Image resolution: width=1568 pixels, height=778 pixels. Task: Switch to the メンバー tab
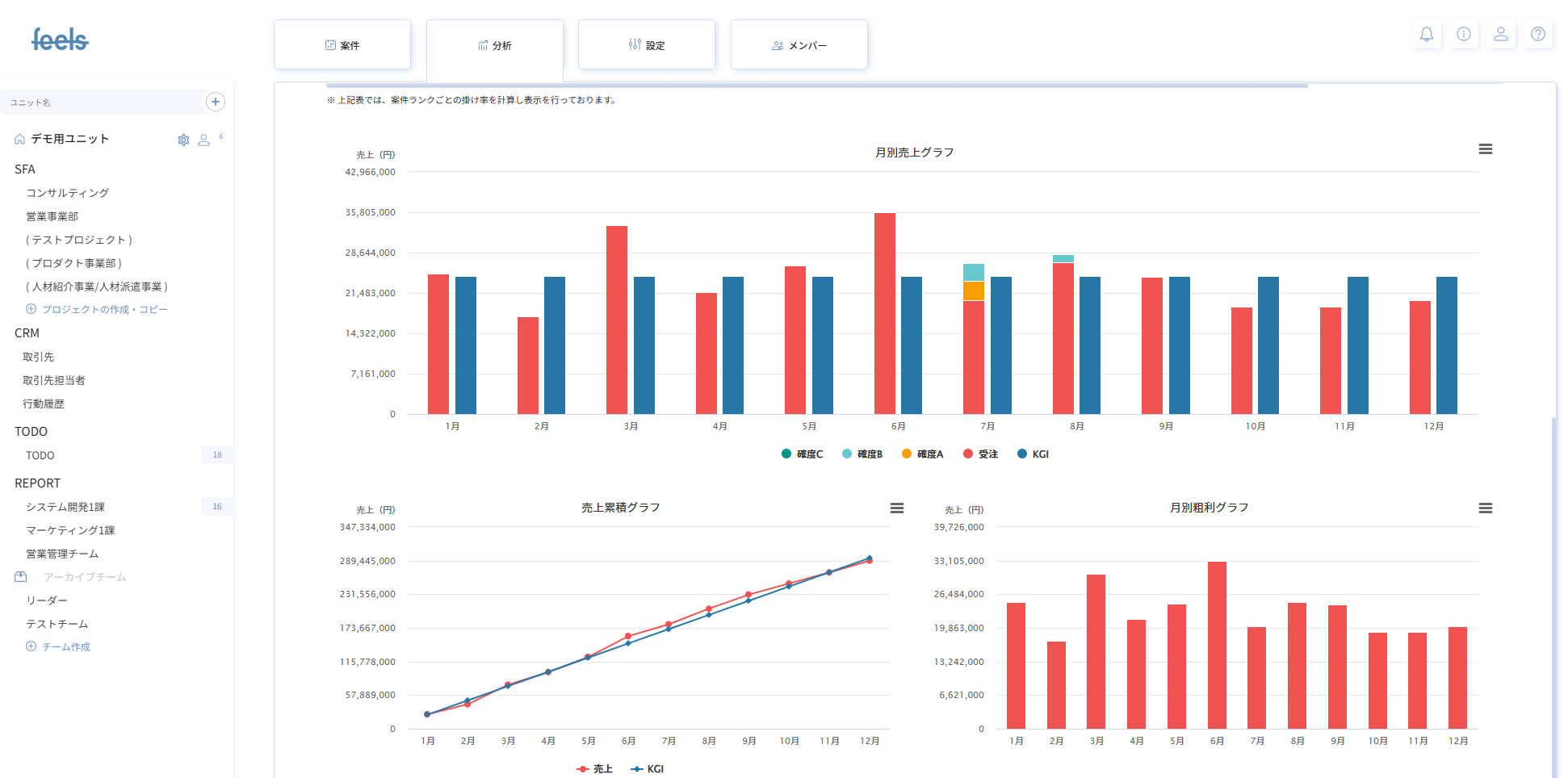pyautogui.click(x=799, y=45)
